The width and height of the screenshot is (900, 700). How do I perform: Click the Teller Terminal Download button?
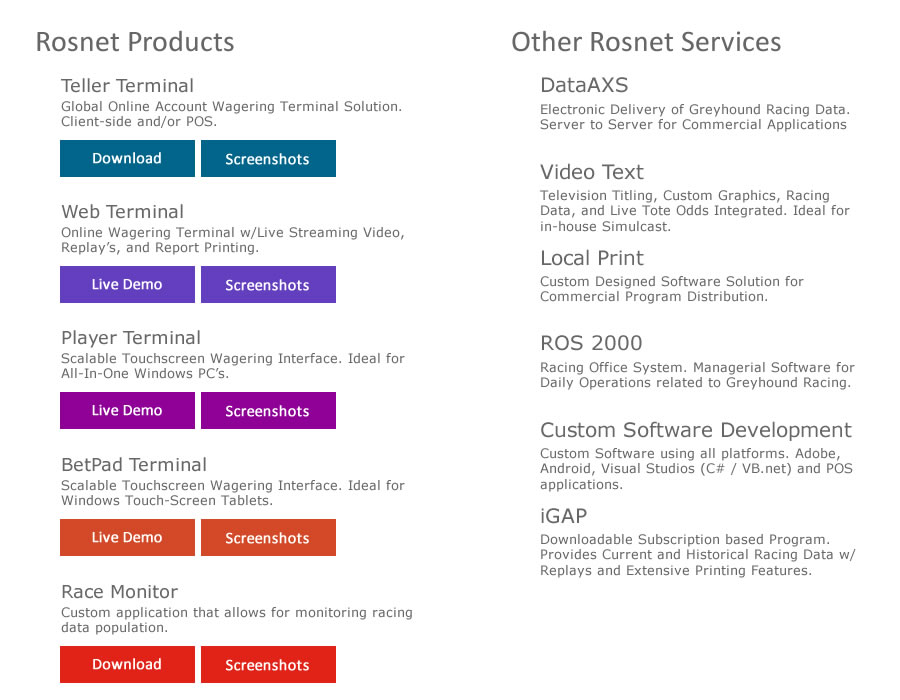point(127,158)
